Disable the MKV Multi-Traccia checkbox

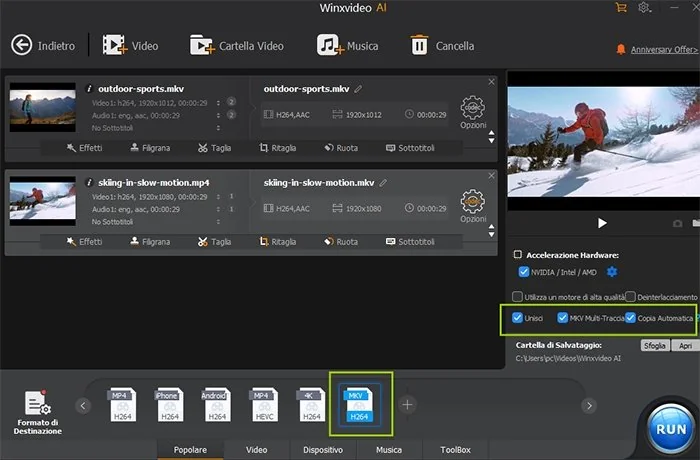point(563,319)
